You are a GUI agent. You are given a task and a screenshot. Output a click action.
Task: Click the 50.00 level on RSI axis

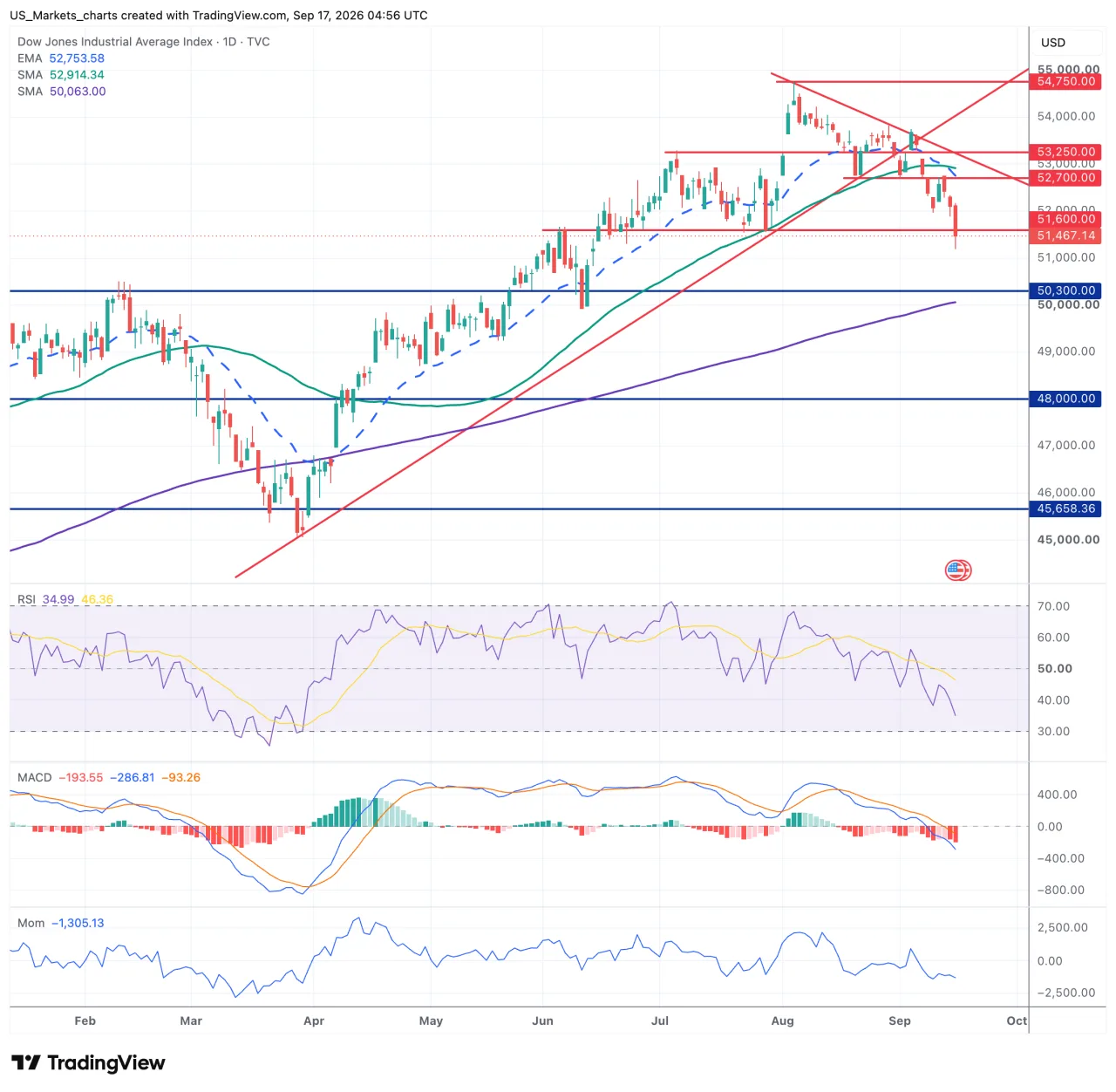click(x=1054, y=669)
